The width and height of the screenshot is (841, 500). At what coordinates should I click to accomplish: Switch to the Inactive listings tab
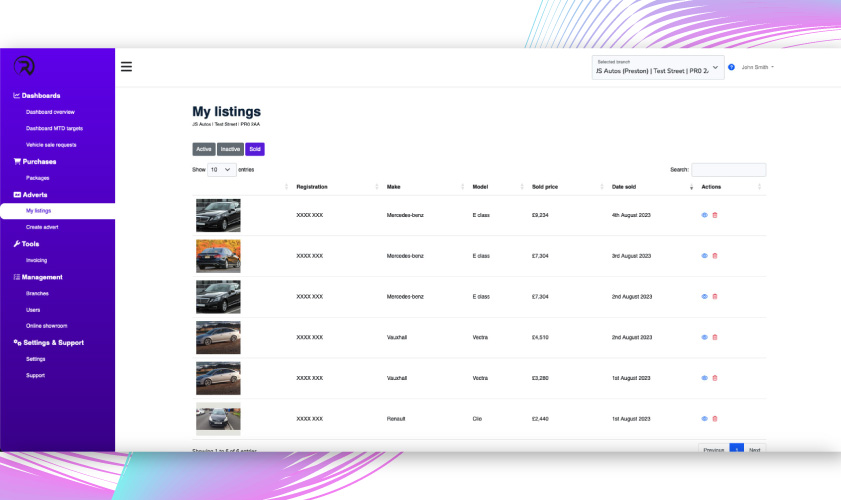pos(230,149)
